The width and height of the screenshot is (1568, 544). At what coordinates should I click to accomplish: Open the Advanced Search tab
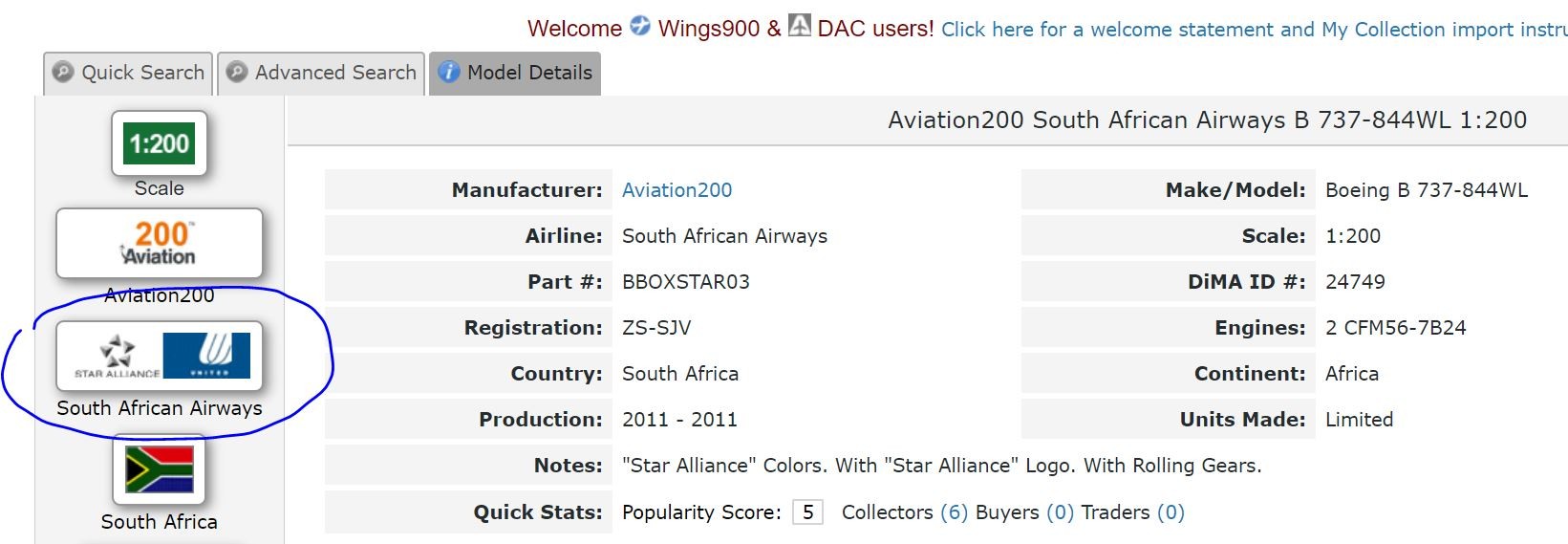(x=323, y=74)
